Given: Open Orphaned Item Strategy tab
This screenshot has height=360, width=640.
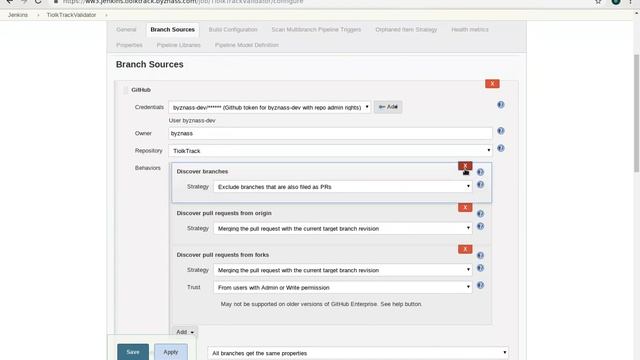Looking at the screenshot, I should tap(406, 30).
